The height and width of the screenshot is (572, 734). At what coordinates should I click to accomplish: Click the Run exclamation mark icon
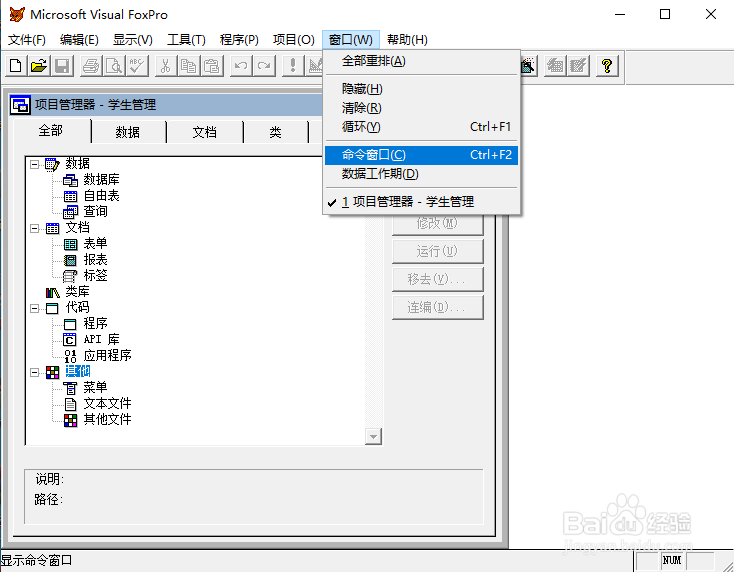point(293,66)
